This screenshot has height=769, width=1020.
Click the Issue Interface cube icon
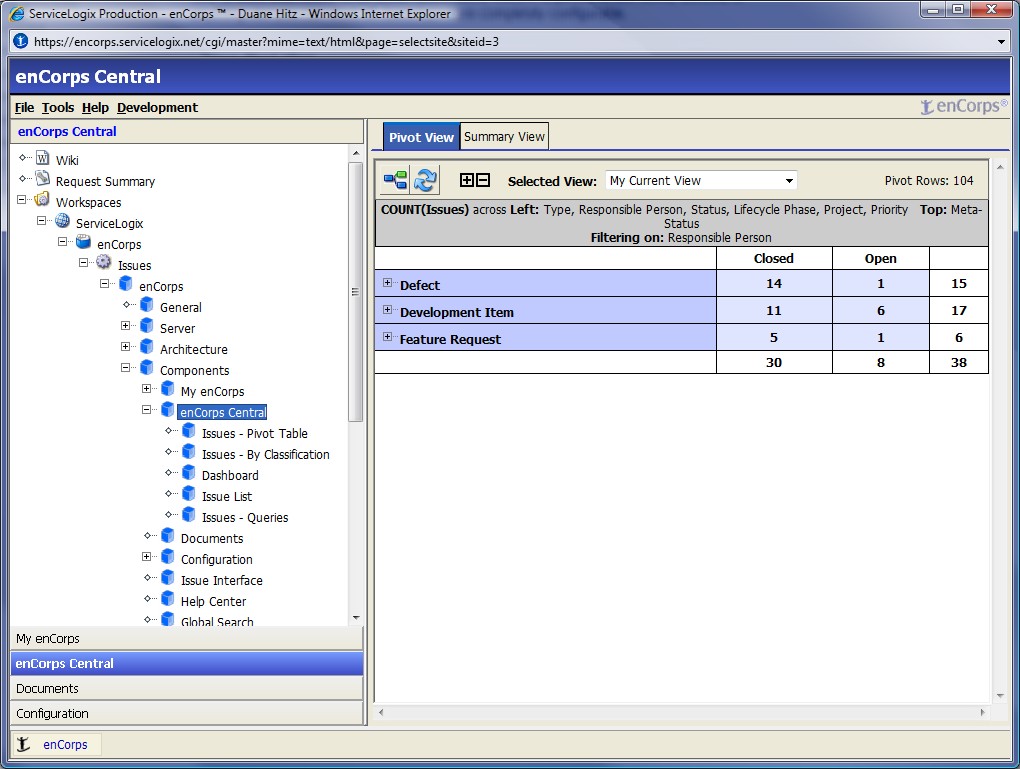click(168, 577)
